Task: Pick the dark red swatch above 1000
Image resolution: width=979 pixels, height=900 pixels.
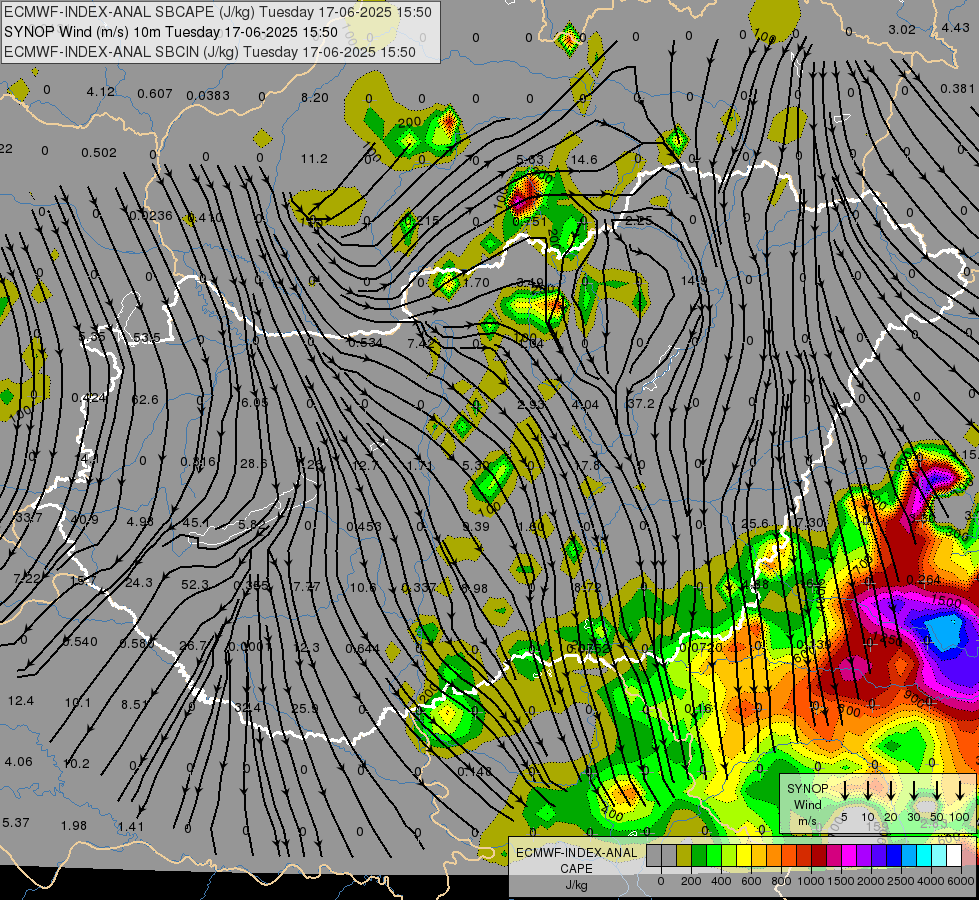Action: [x=819, y=856]
